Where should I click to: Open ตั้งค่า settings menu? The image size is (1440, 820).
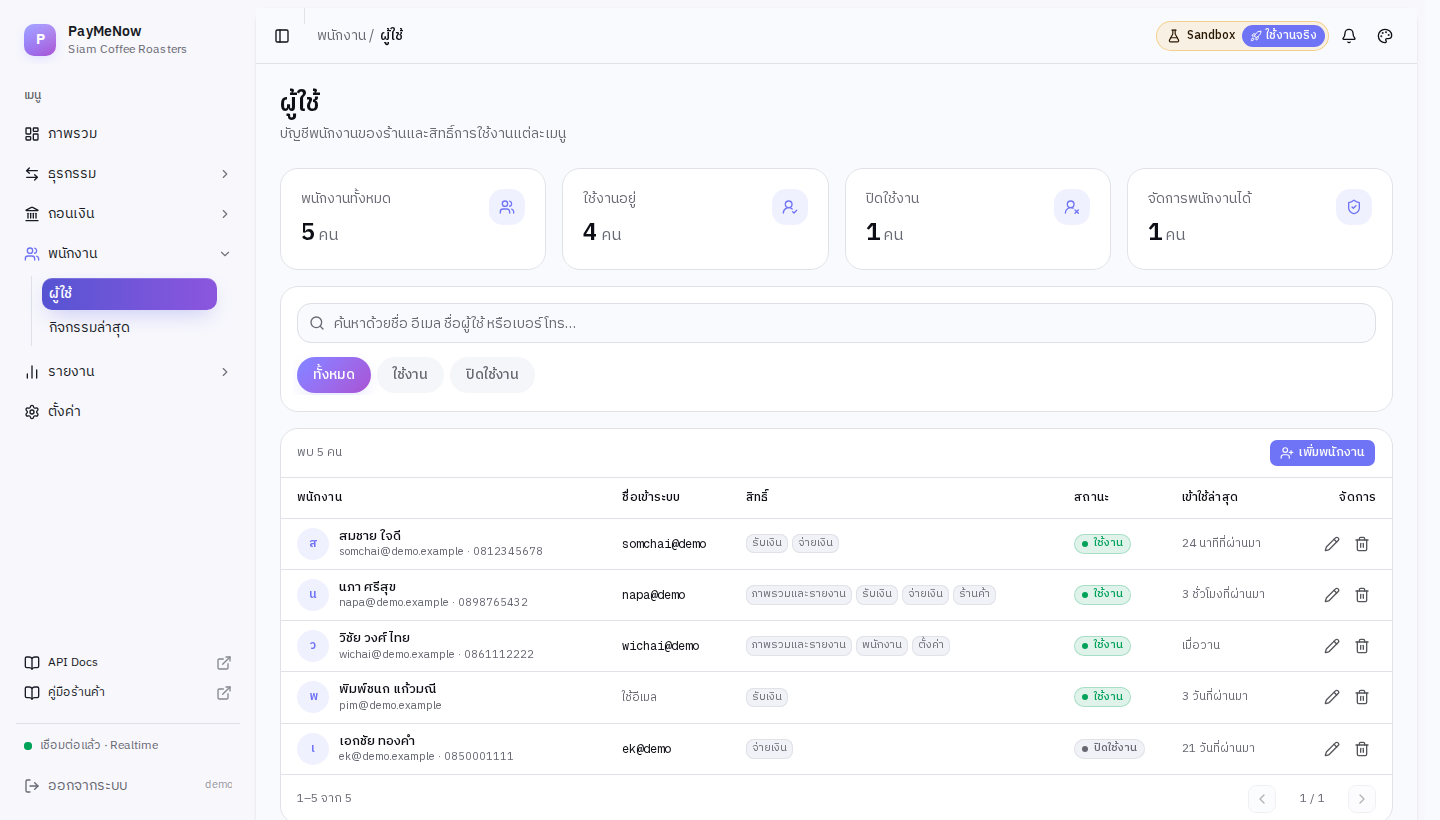coord(128,412)
